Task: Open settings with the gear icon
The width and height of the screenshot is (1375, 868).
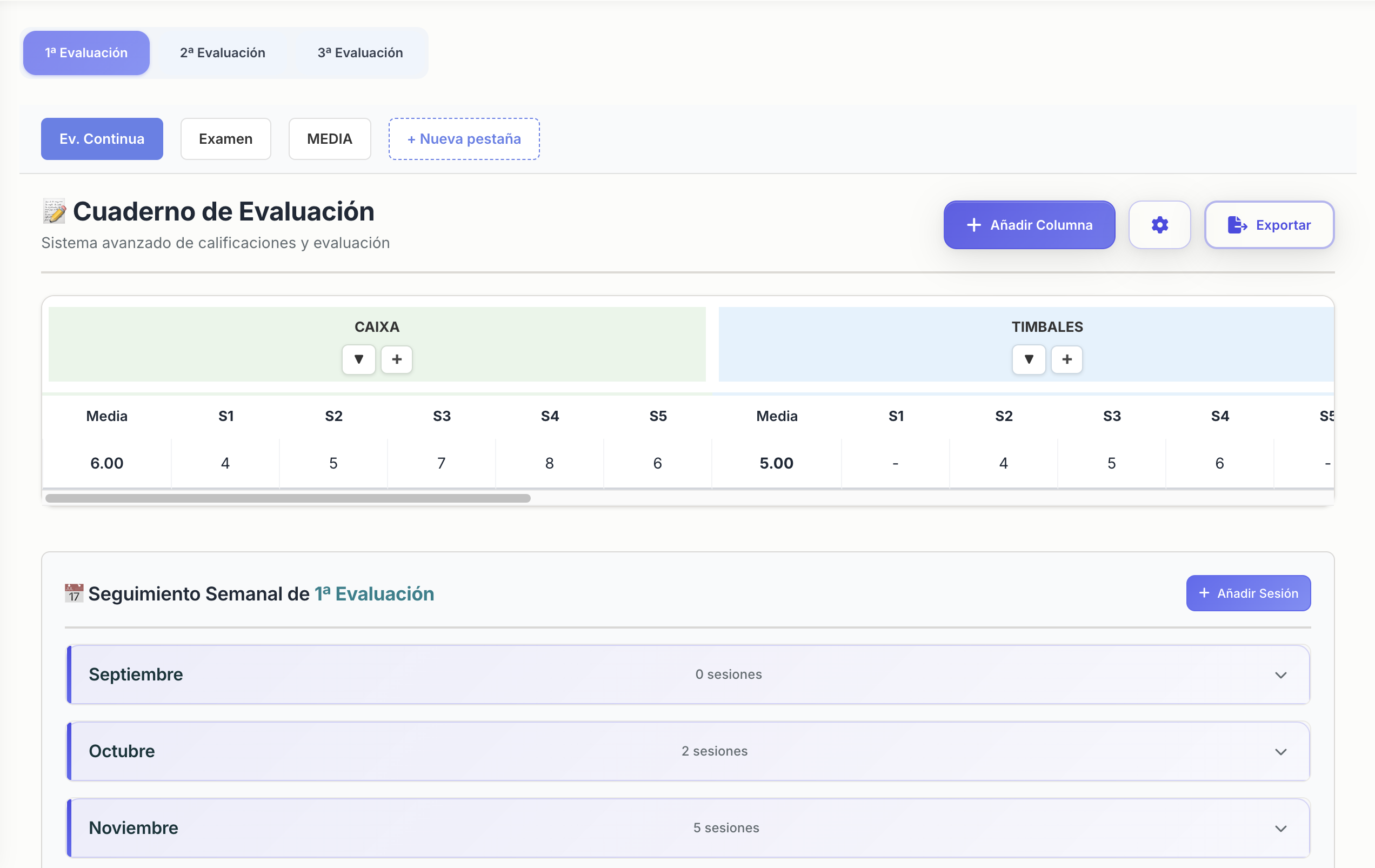Action: [x=1159, y=225]
